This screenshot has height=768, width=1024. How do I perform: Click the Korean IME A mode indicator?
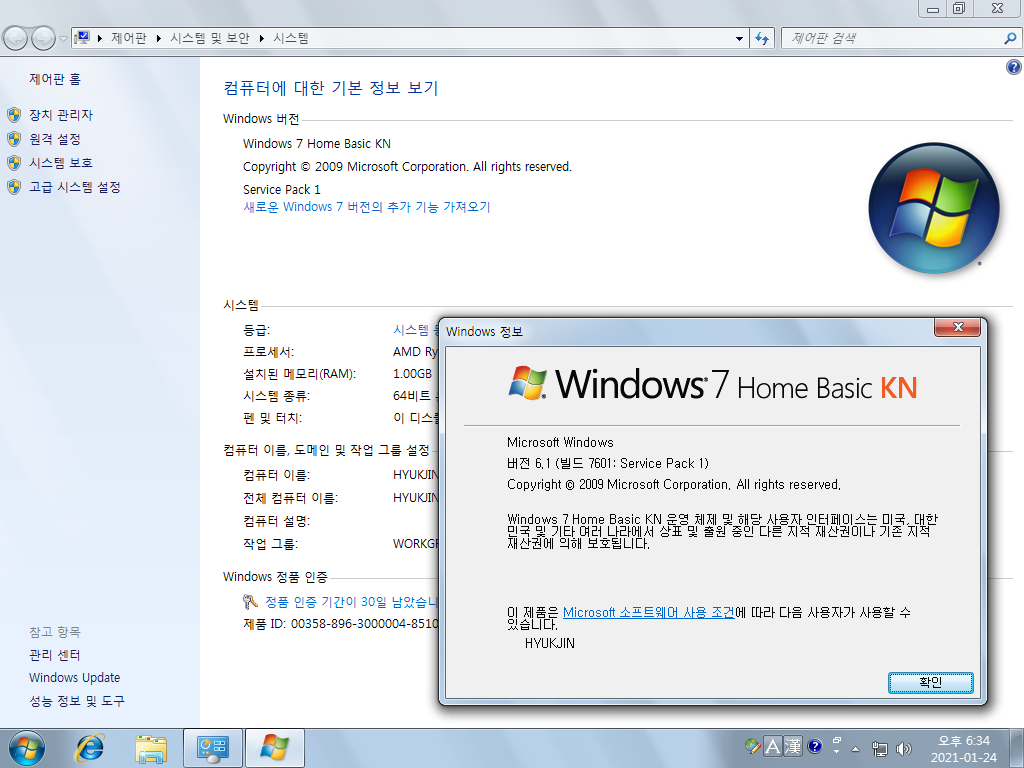pyautogui.click(x=773, y=746)
